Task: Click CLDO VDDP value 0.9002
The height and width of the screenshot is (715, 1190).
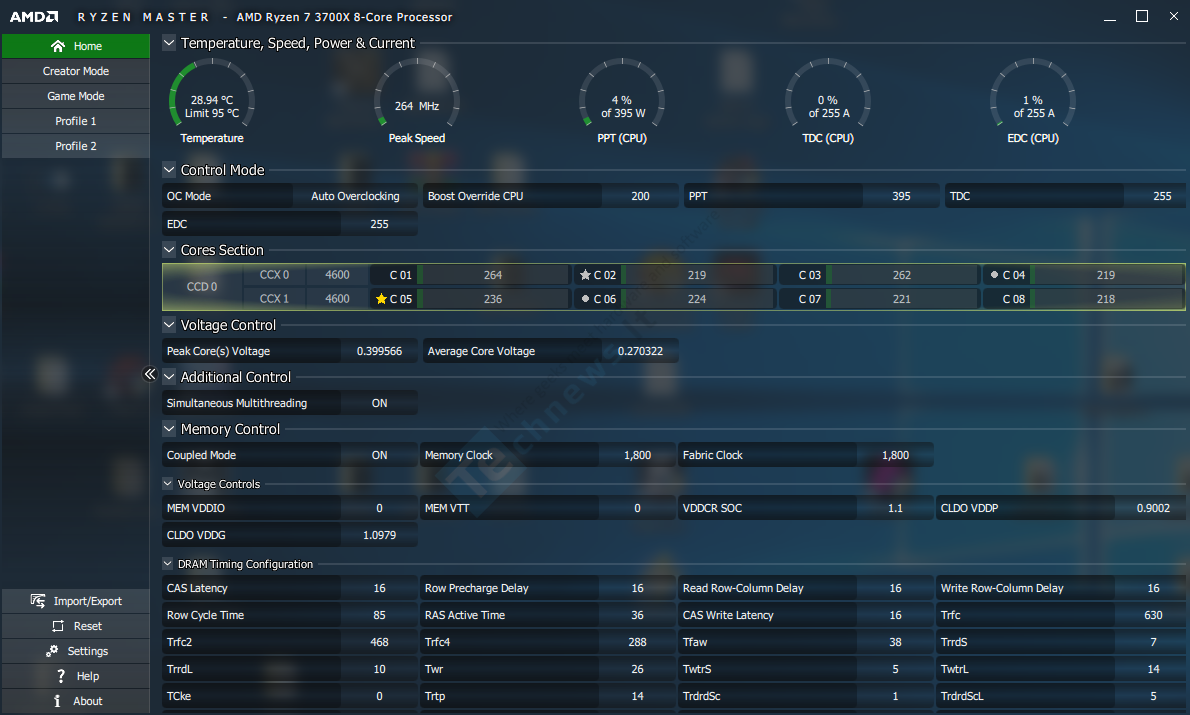Action: tap(1150, 509)
